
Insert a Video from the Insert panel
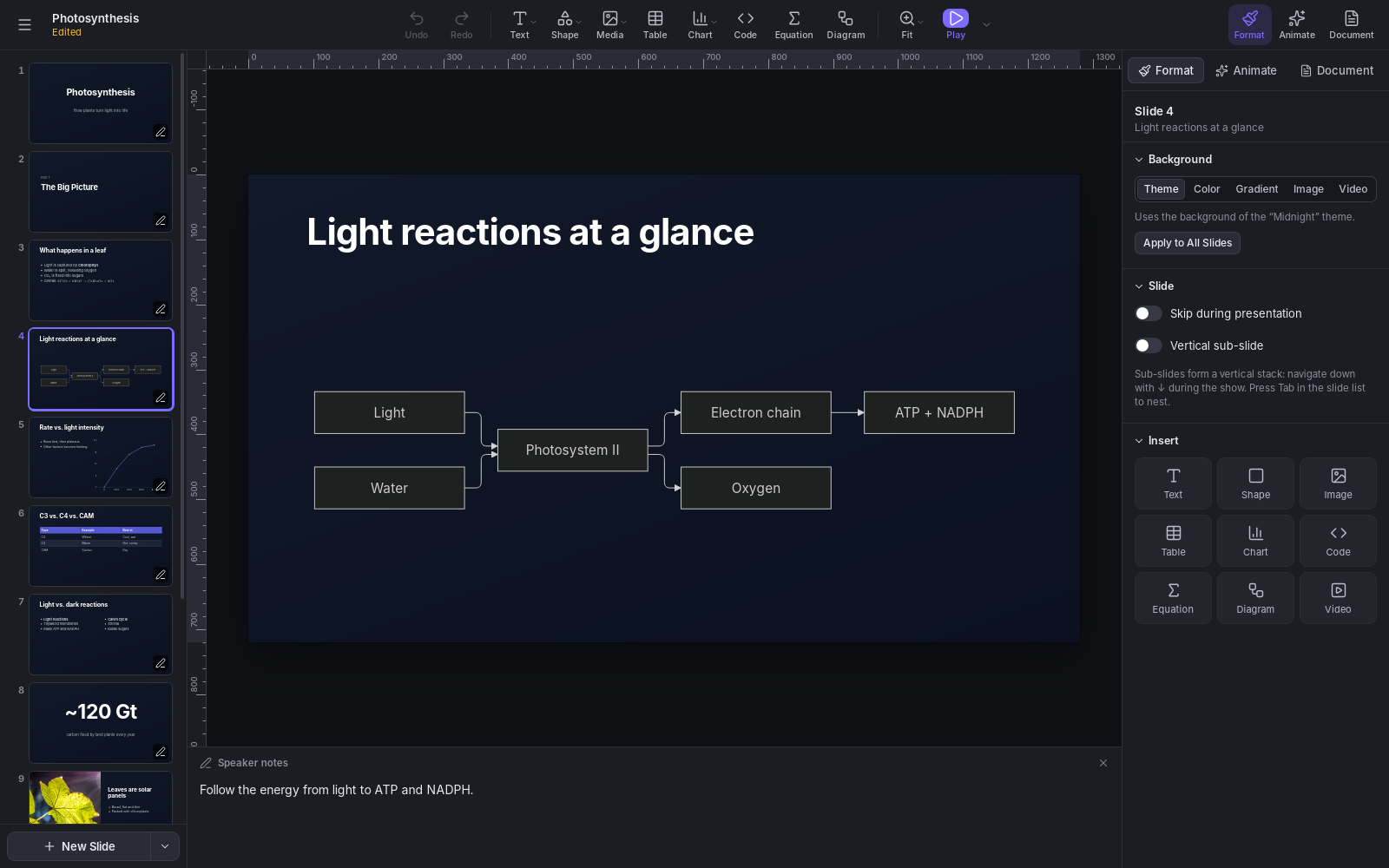pyautogui.click(x=1338, y=598)
